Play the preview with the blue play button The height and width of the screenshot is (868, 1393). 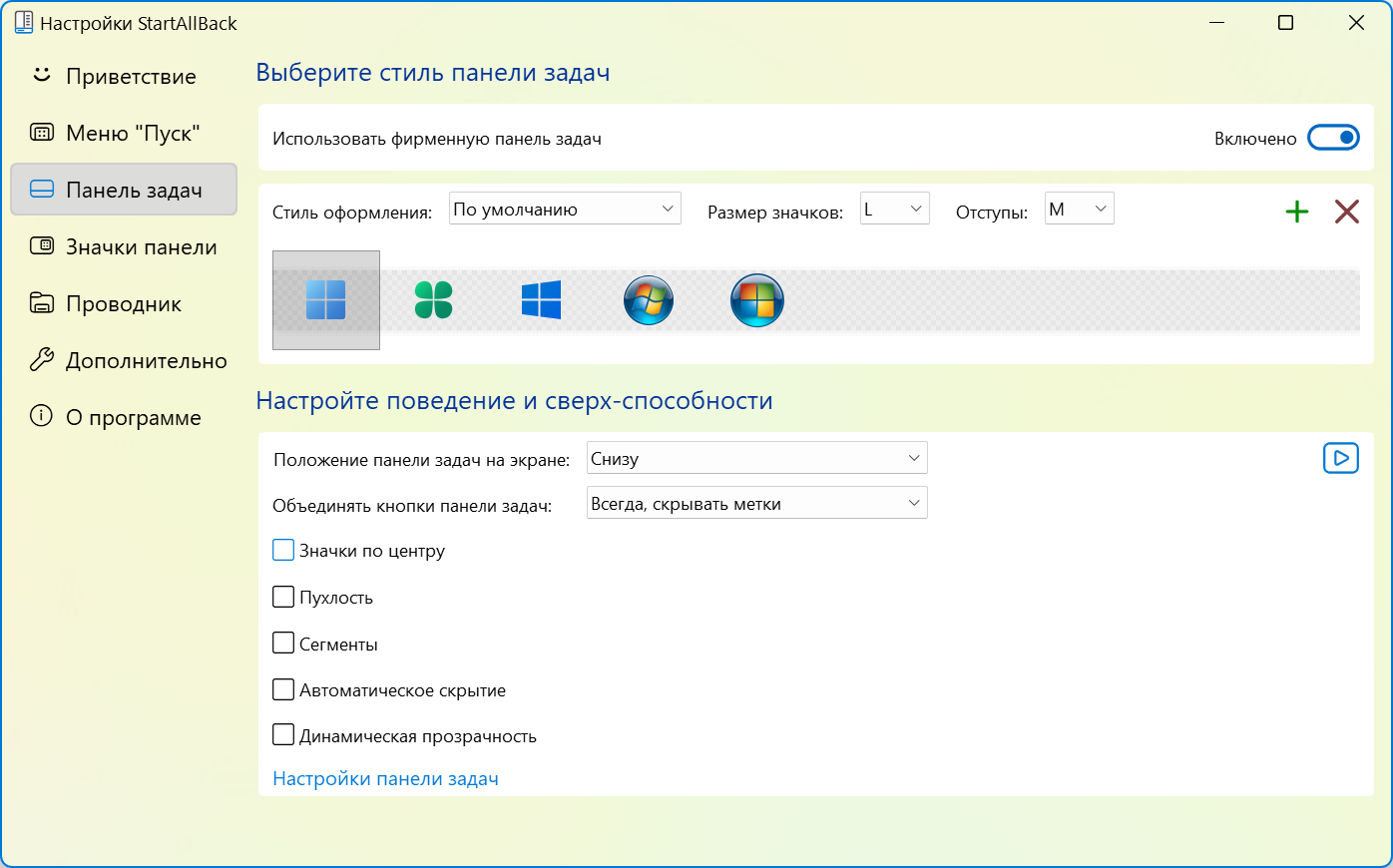(1341, 458)
